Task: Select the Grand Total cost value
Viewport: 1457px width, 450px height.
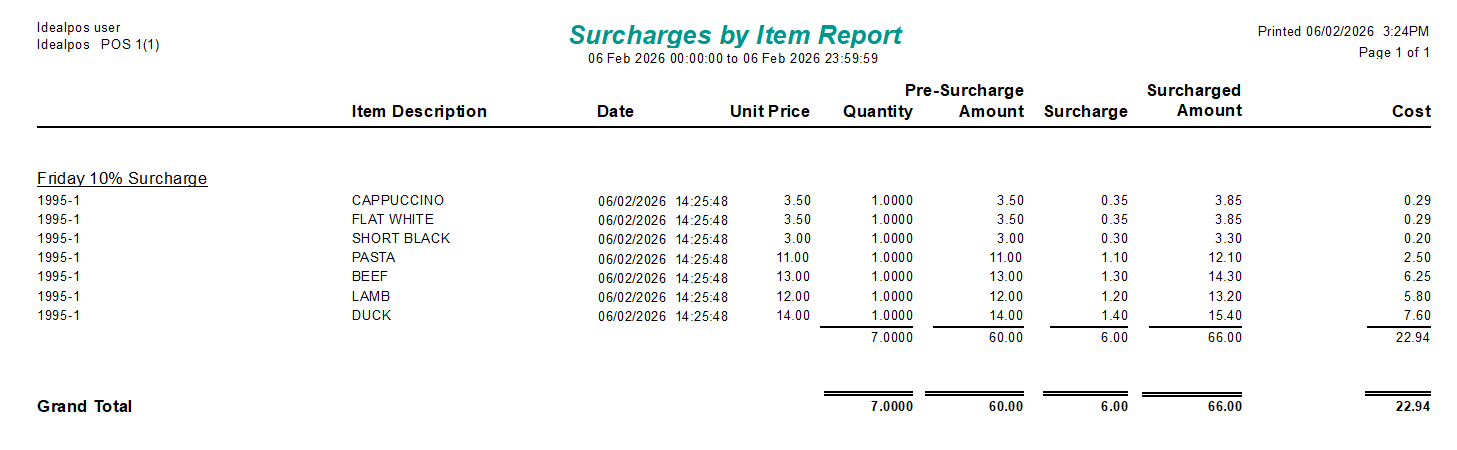Action: tap(1414, 406)
